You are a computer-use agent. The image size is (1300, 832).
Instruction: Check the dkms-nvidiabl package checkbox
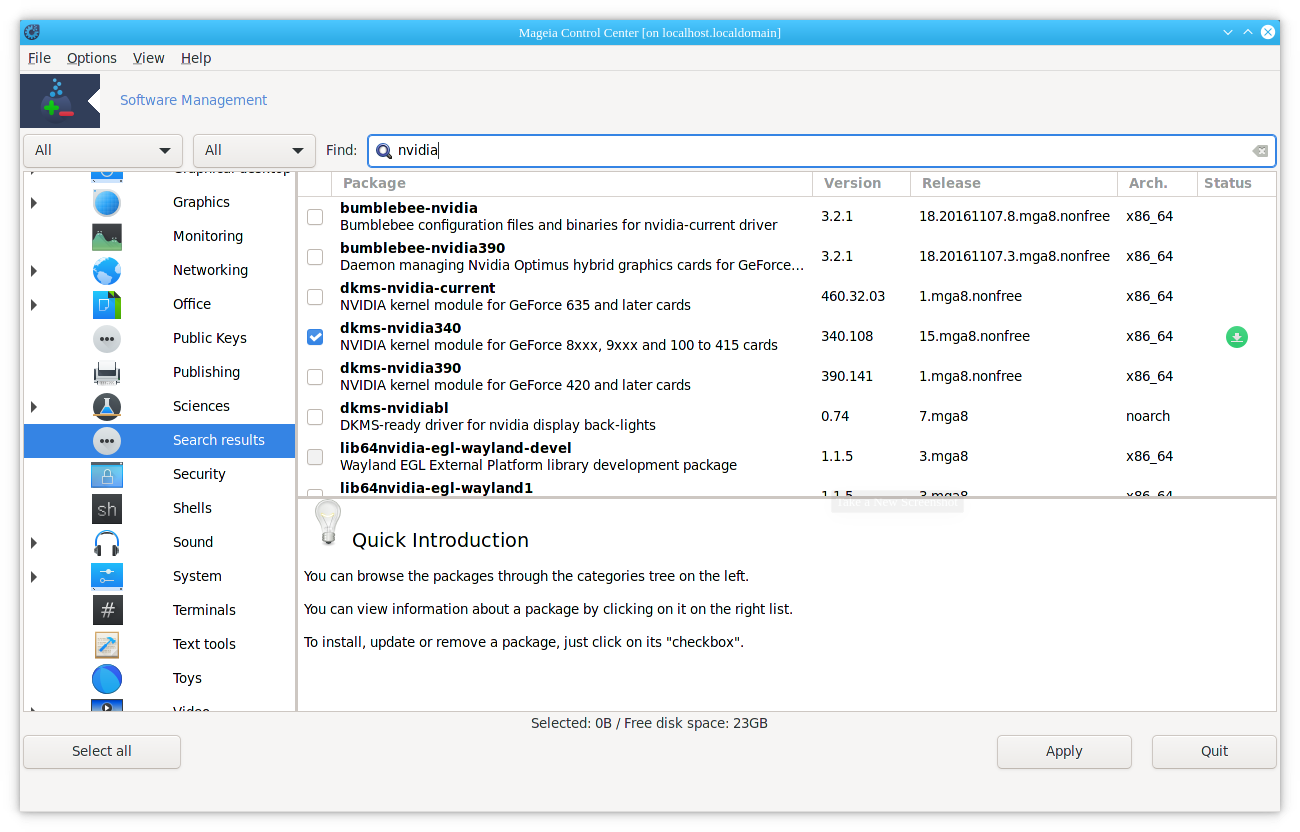point(315,417)
